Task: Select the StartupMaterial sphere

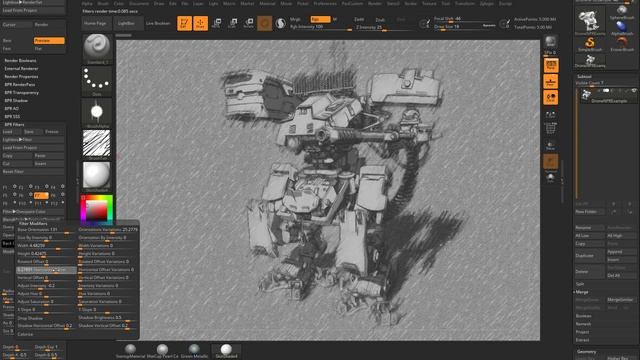Action: click(x=130, y=351)
